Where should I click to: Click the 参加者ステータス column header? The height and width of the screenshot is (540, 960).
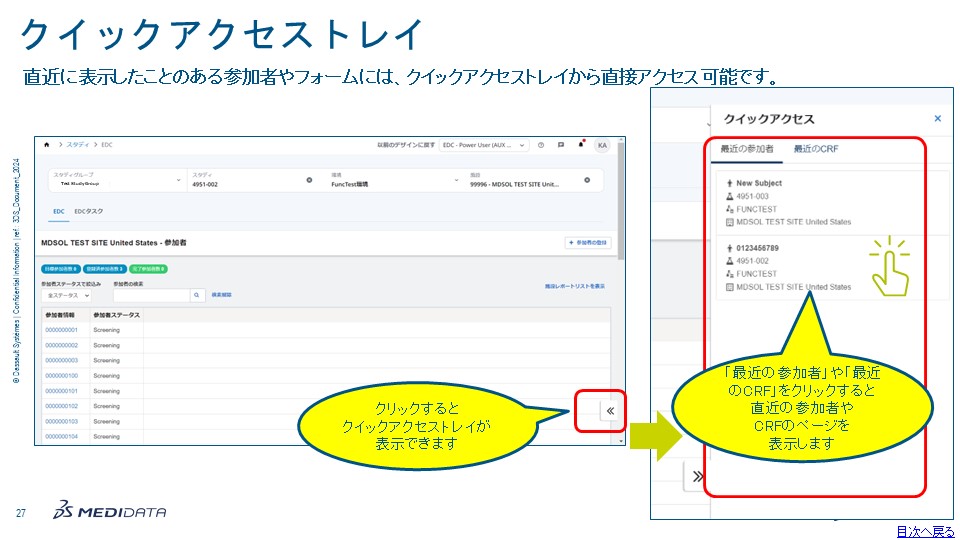coord(116,315)
